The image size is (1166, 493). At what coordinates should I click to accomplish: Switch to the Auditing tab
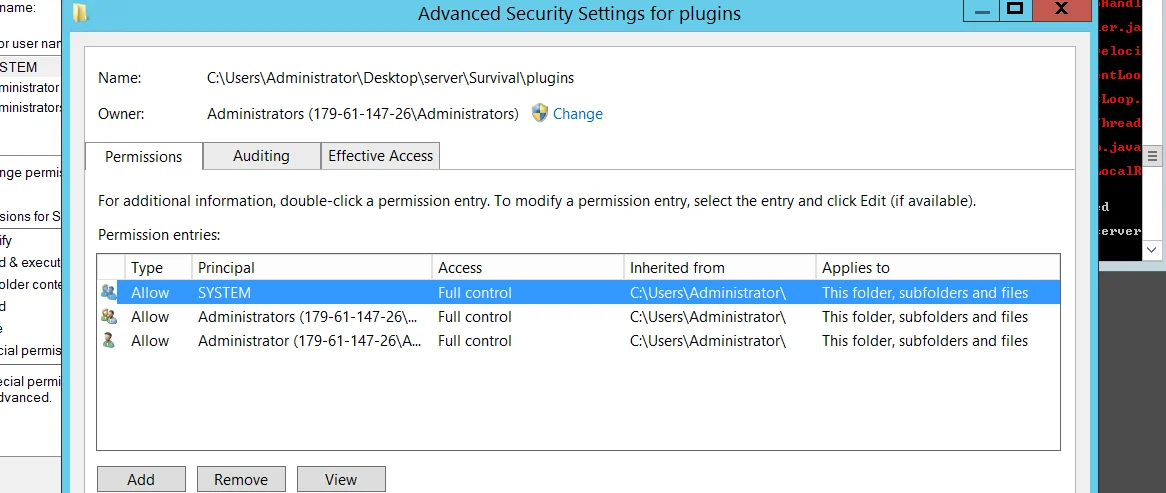click(x=261, y=156)
